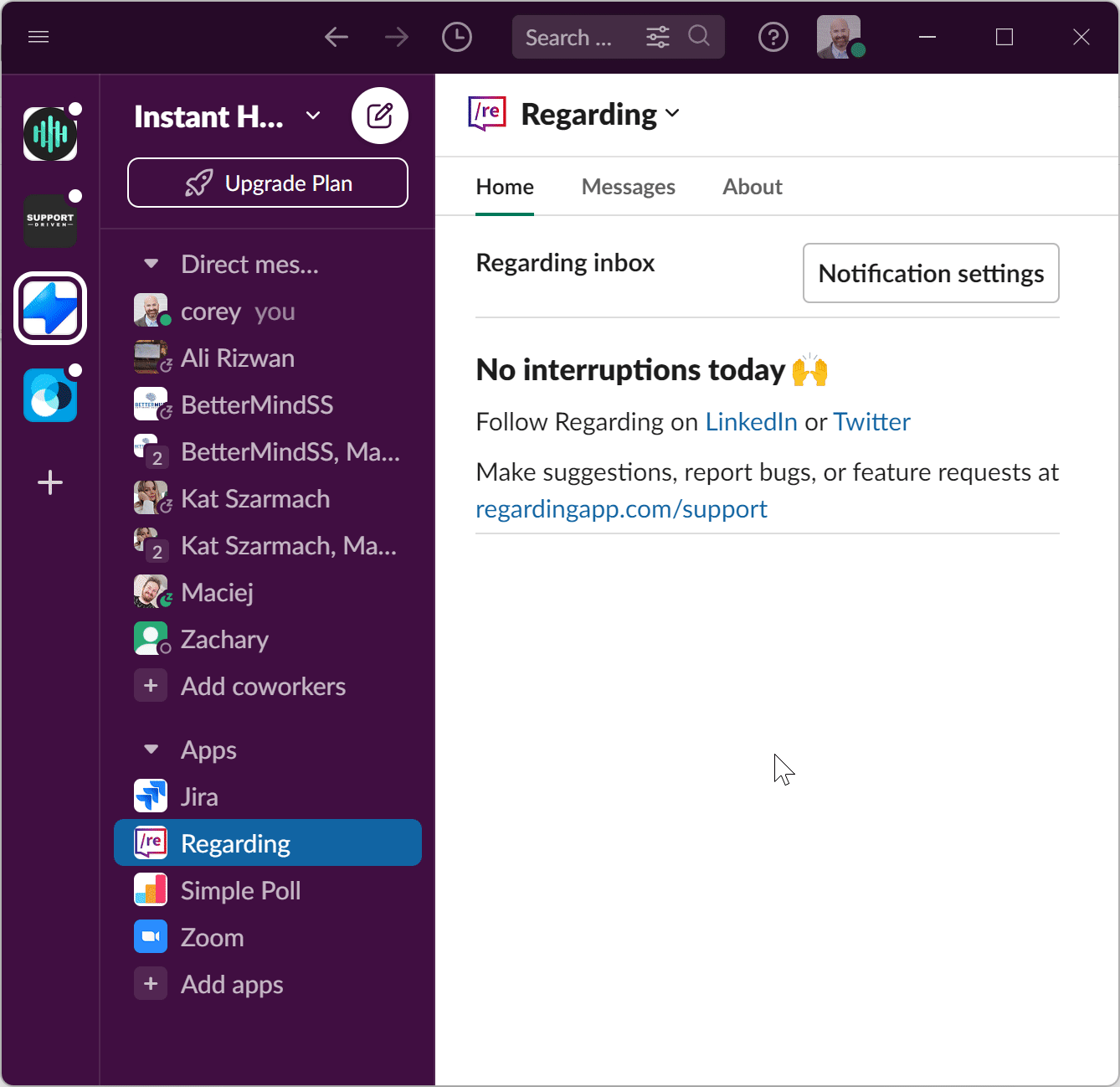Open direct message with corey (you)
Screen dimensions: 1120x1087
tap(268, 312)
